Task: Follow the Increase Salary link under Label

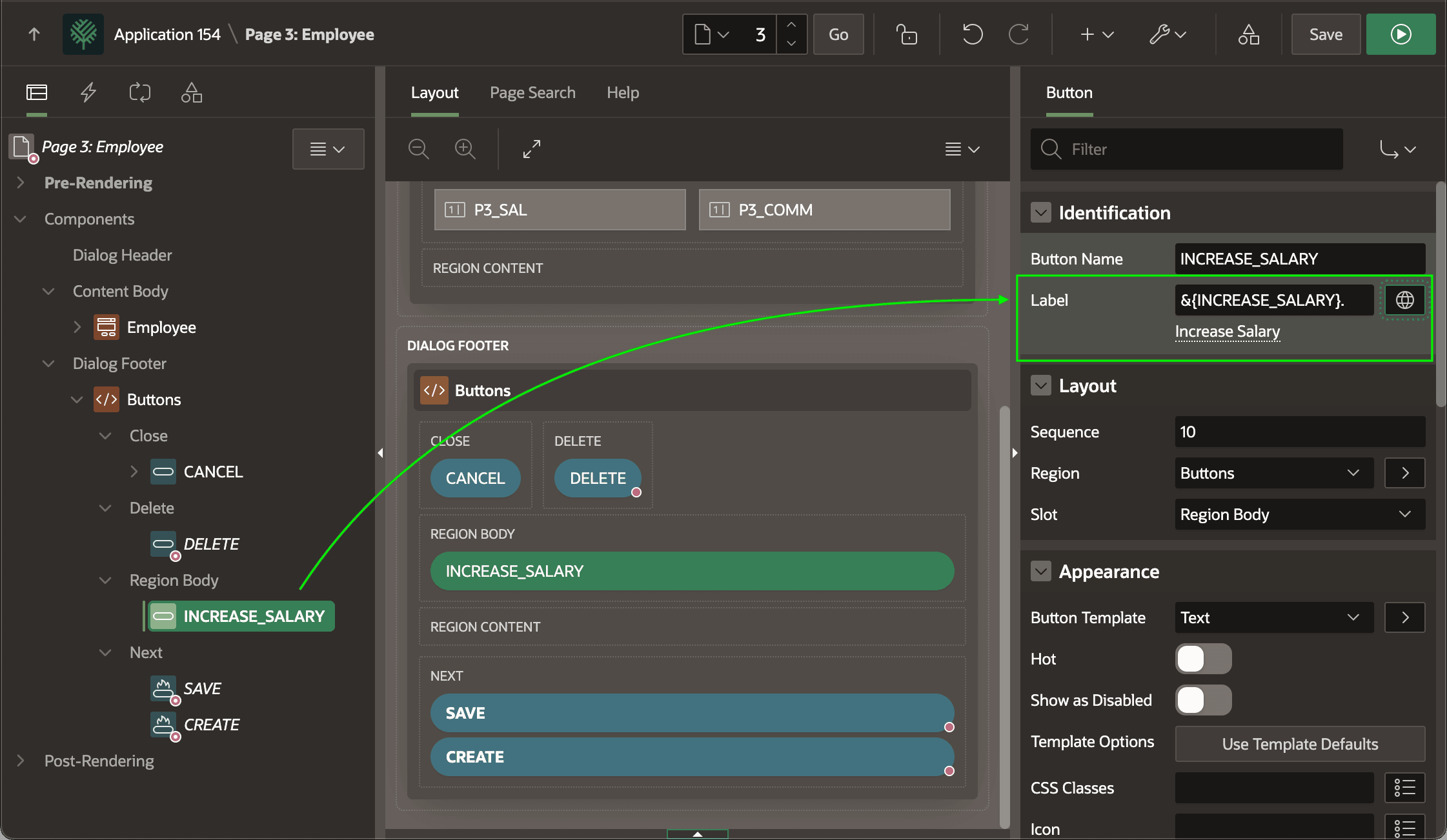Action: pyautogui.click(x=1227, y=332)
